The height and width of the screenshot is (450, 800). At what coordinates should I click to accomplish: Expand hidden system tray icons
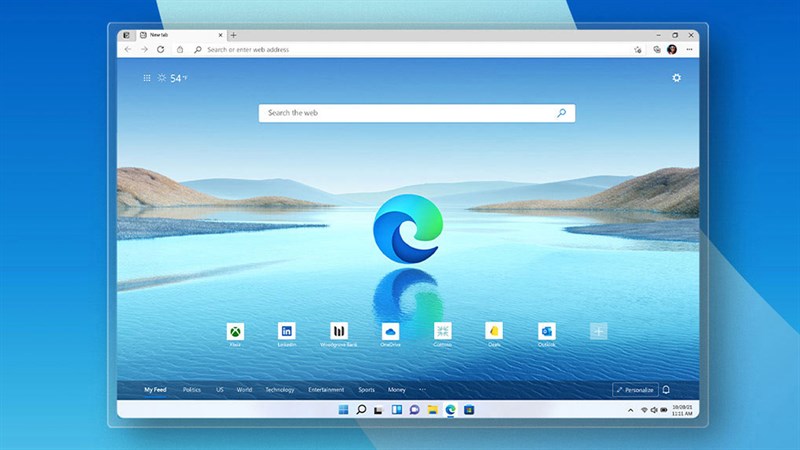click(631, 410)
